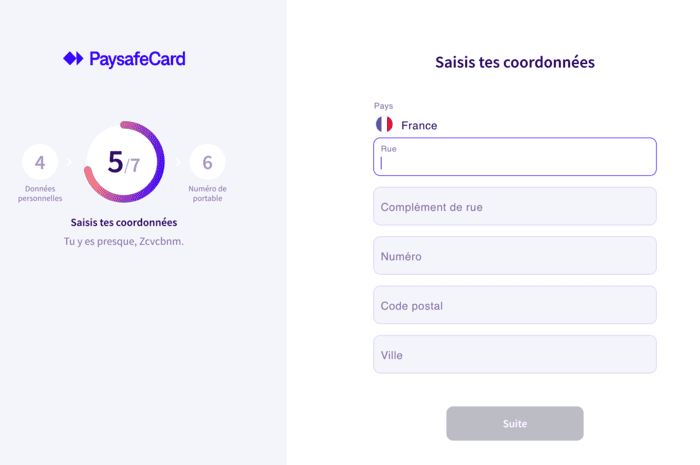Click the Complément de rue field
The image size is (700, 465).
click(x=514, y=207)
